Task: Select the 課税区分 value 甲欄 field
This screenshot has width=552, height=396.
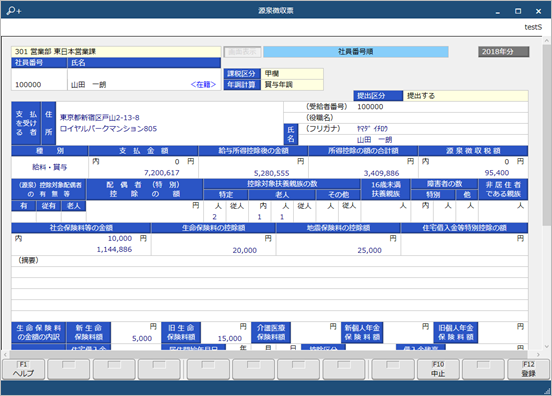Action: tap(292, 74)
